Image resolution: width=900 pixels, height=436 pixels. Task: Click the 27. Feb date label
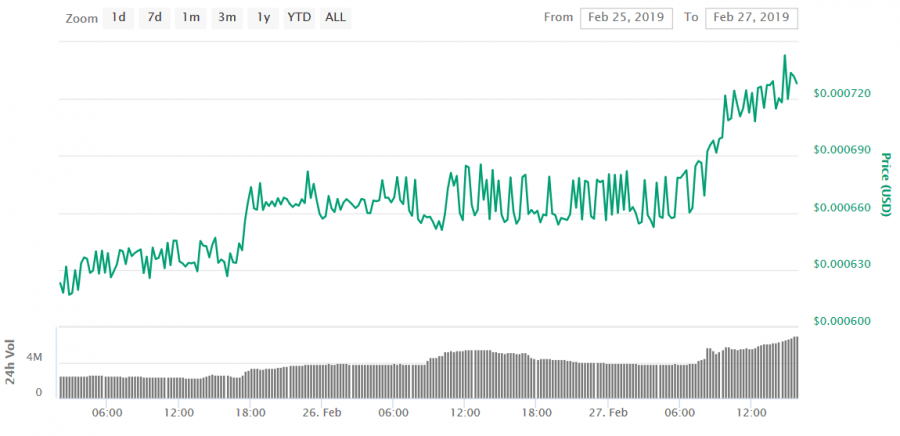(x=608, y=412)
